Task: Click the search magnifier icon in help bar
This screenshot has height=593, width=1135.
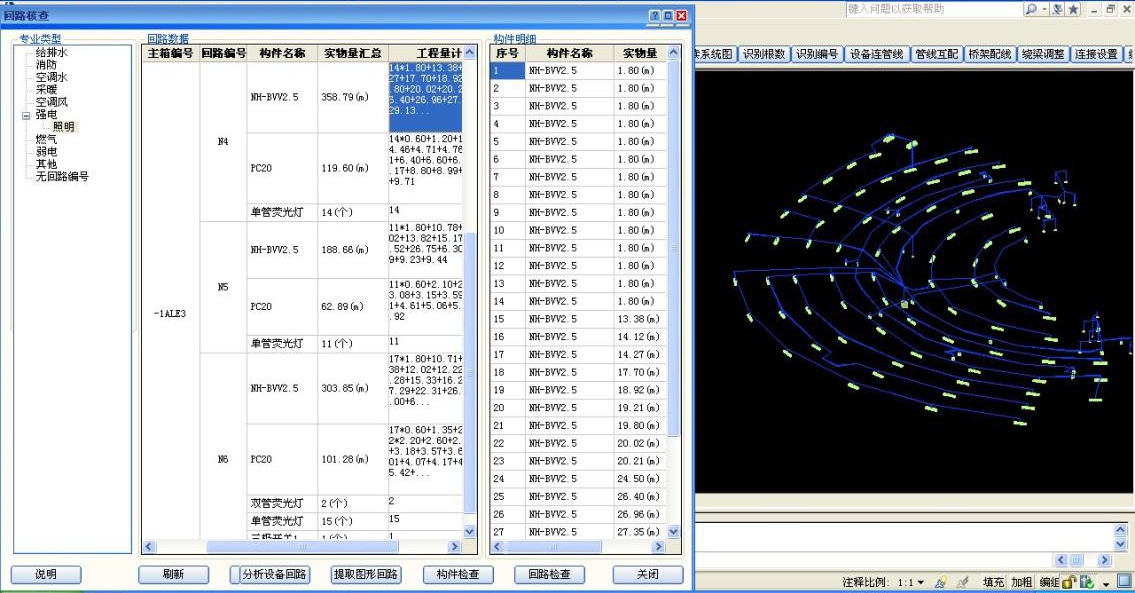Action: 1030,9
